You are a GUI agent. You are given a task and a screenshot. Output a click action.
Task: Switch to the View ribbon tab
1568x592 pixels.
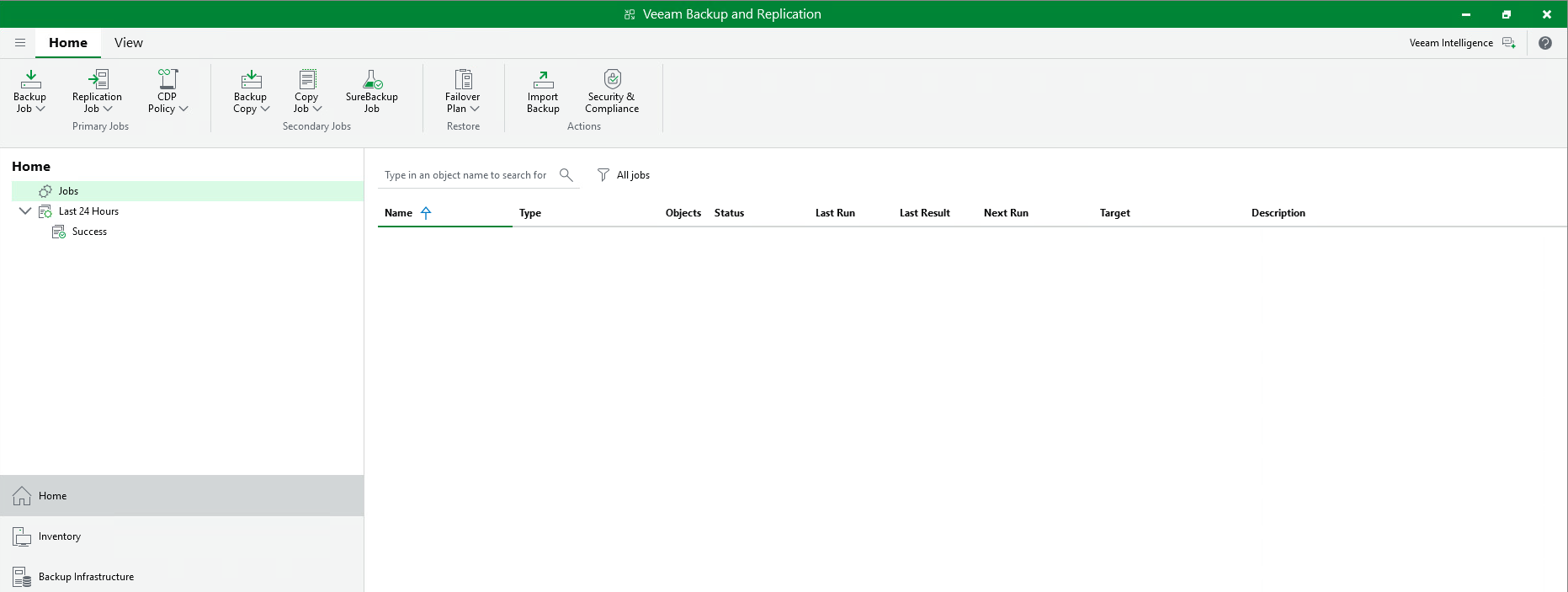pyautogui.click(x=129, y=43)
